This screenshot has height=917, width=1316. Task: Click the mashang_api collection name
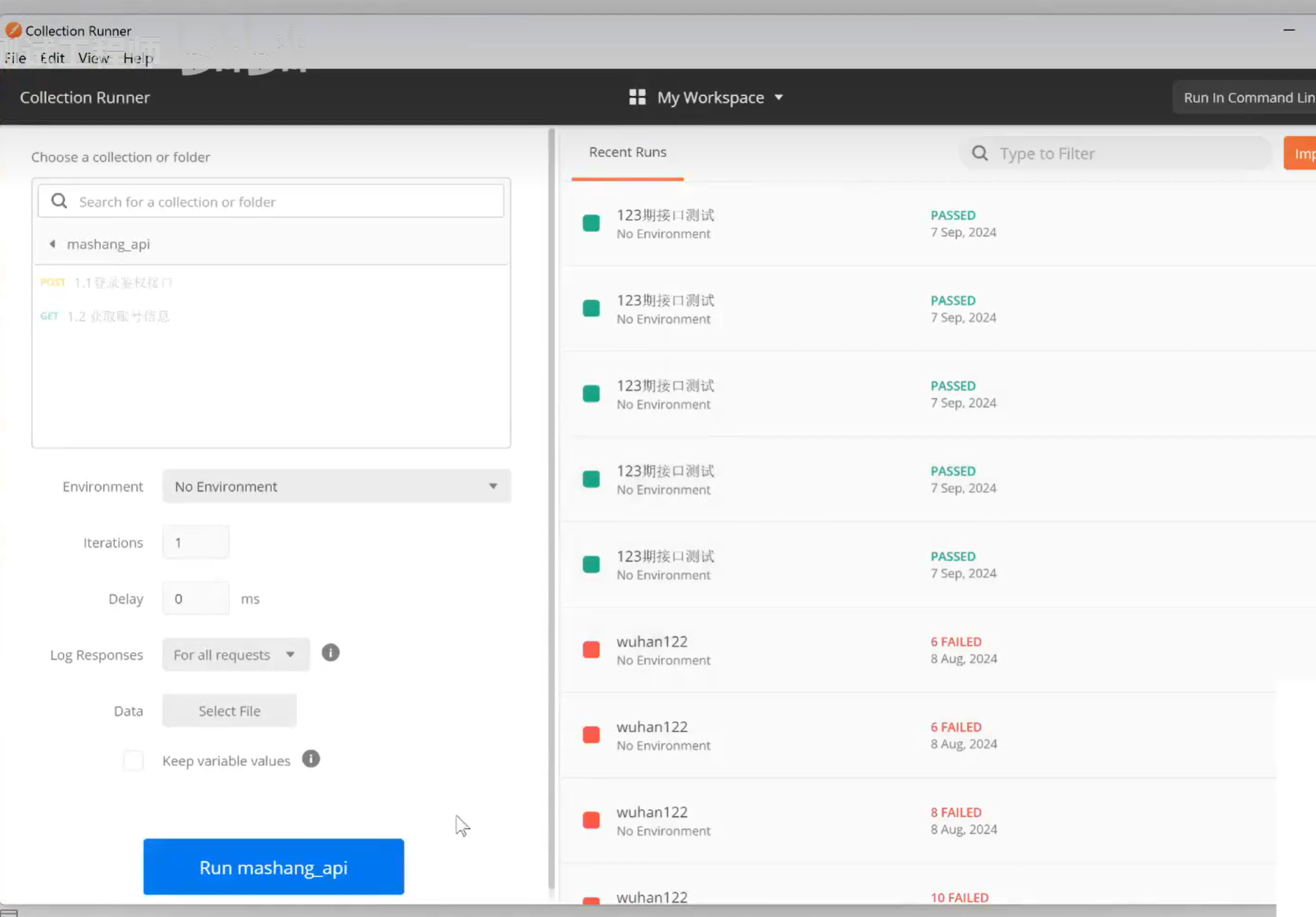point(109,244)
